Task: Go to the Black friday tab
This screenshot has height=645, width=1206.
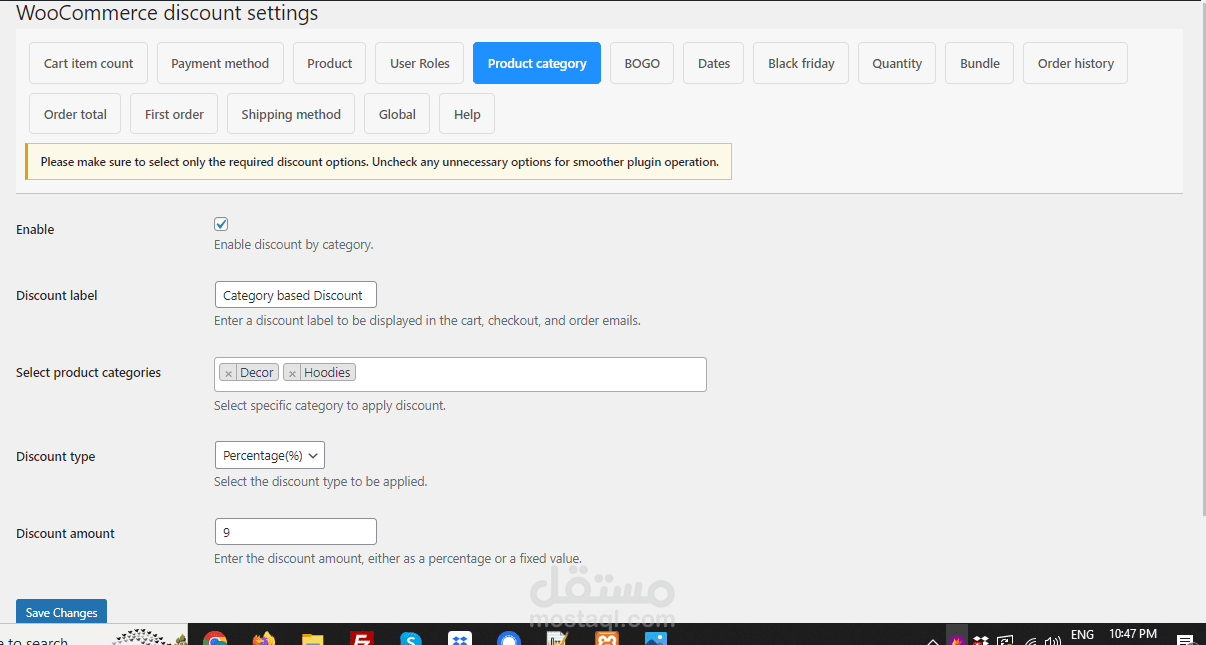Action: click(801, 63)
